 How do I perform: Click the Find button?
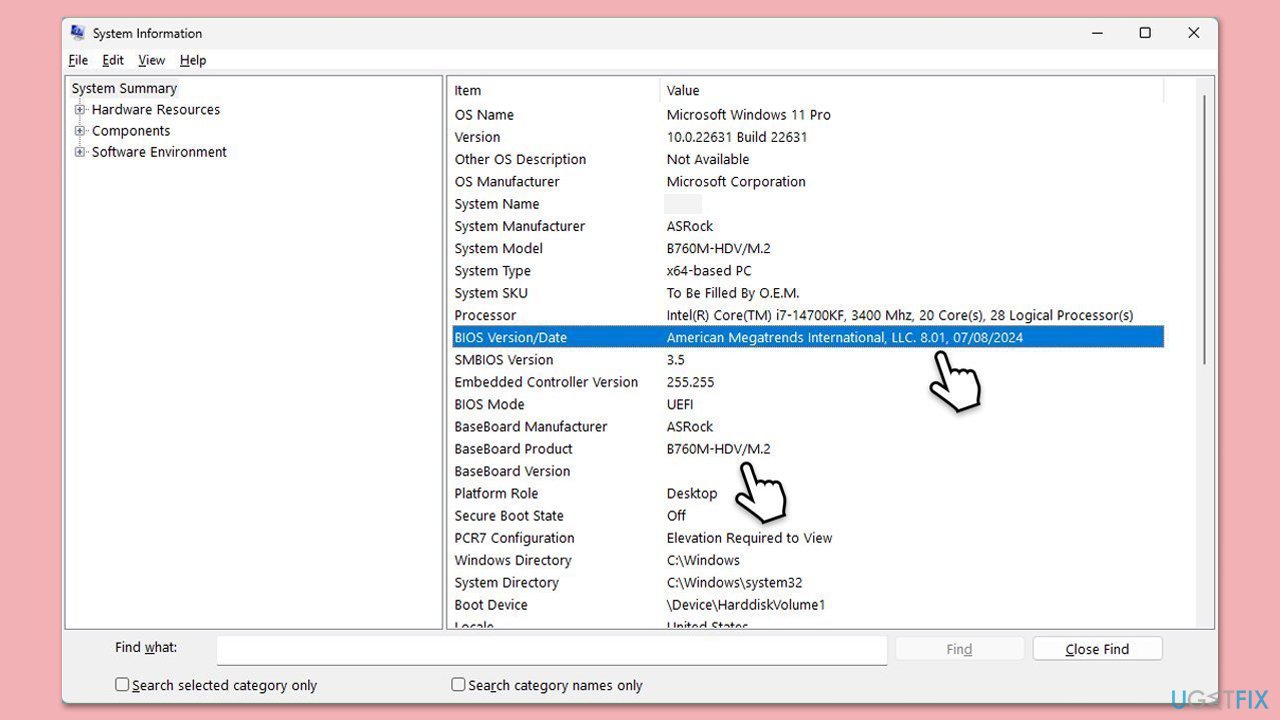[958, 648]
